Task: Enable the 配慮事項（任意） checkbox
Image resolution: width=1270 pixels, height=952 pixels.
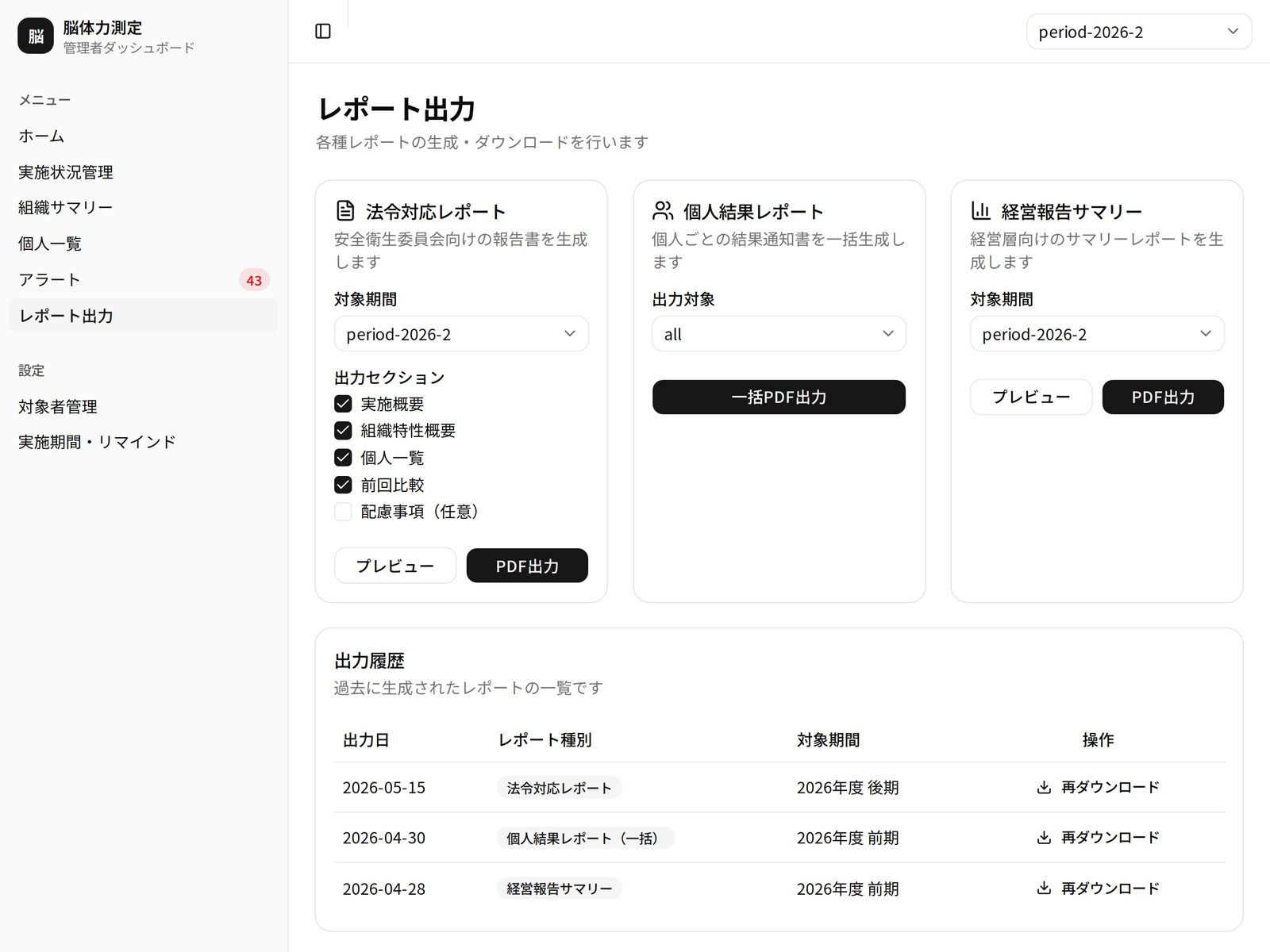Action: click(343, 512)
